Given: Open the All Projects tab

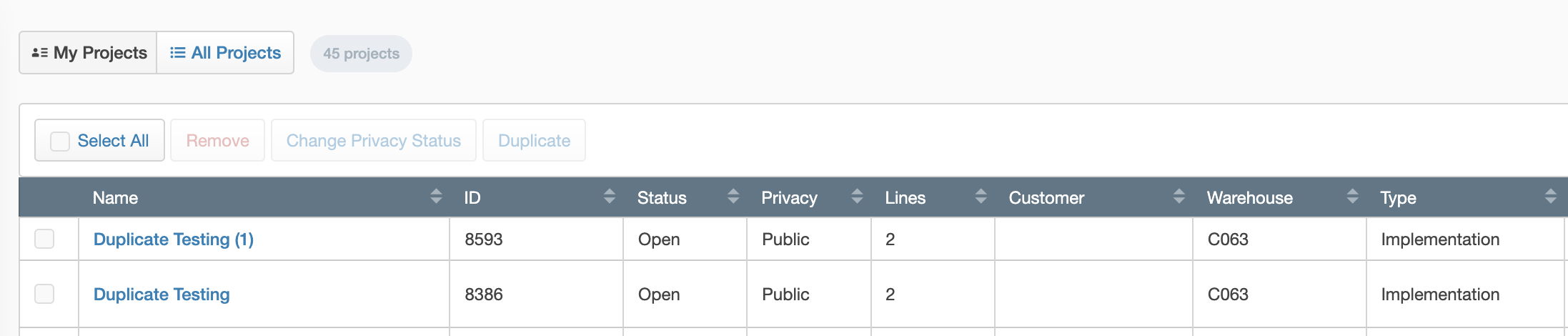Looking at the screenshot, I should [x=226, y=53].
